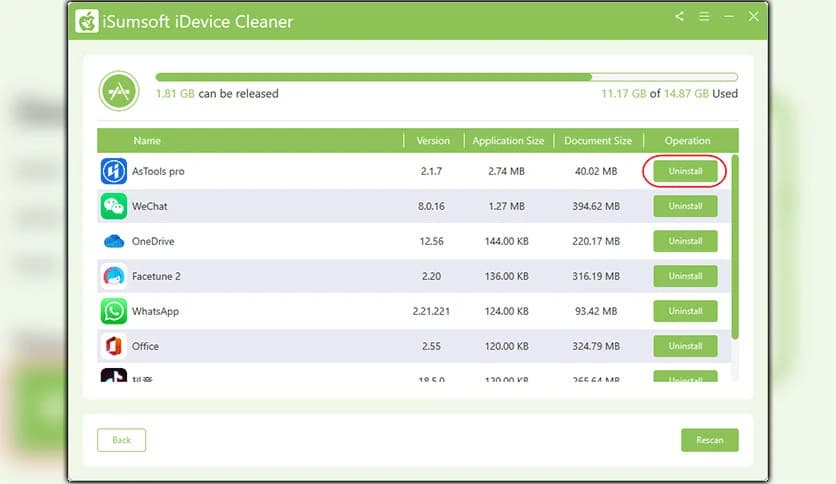Viewport: 836px width, 484px height.
Task: Click WhatsApp document size 93.42 MB
Action: point(596,311)
